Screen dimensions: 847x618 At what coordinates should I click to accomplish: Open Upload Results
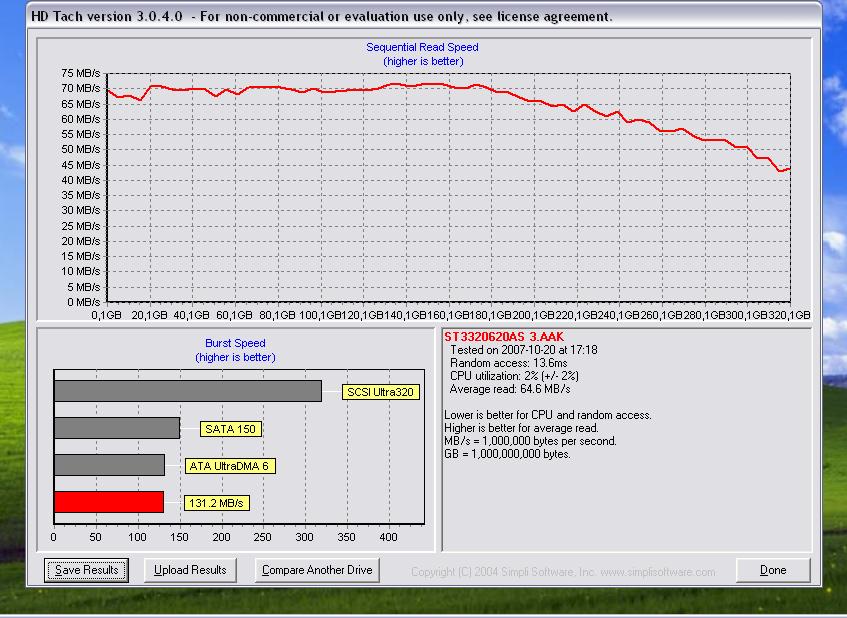(x=190, y=570)
